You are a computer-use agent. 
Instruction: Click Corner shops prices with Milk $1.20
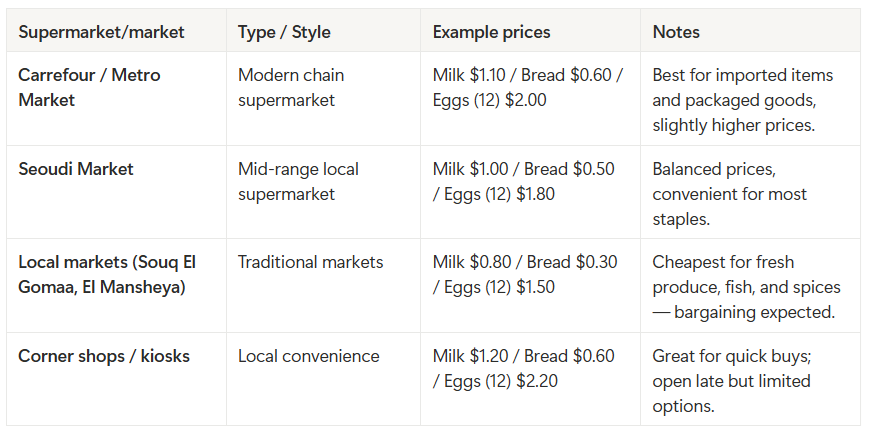[525, 368]
